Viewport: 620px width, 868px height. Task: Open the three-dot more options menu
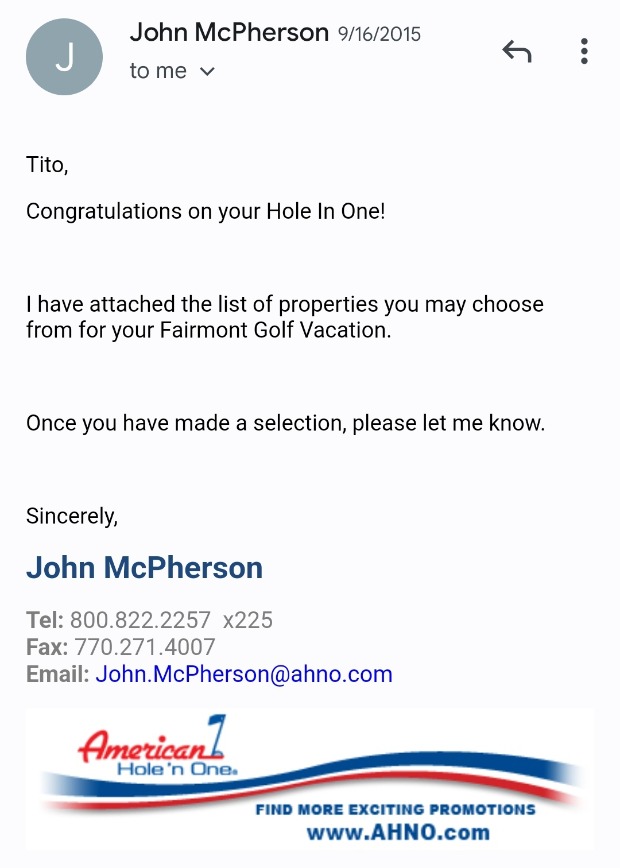(584, 52)
